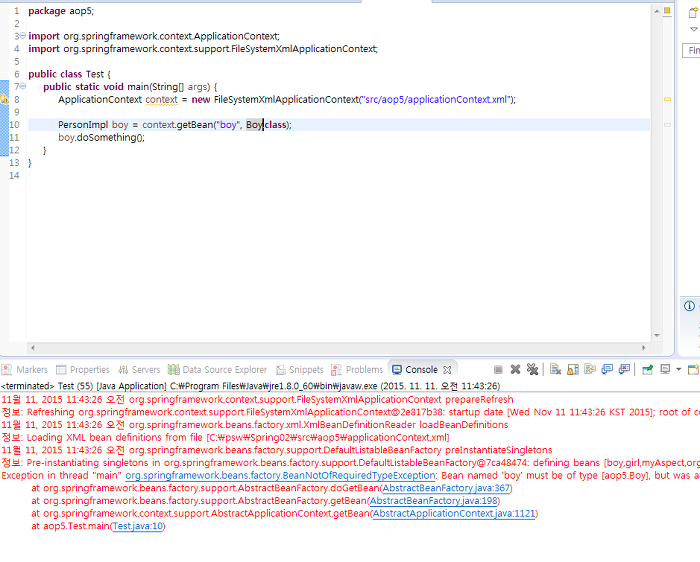Collapse the import block fold on line 3
This screenshot has height=562, width=700.
[x=23, y=36]
